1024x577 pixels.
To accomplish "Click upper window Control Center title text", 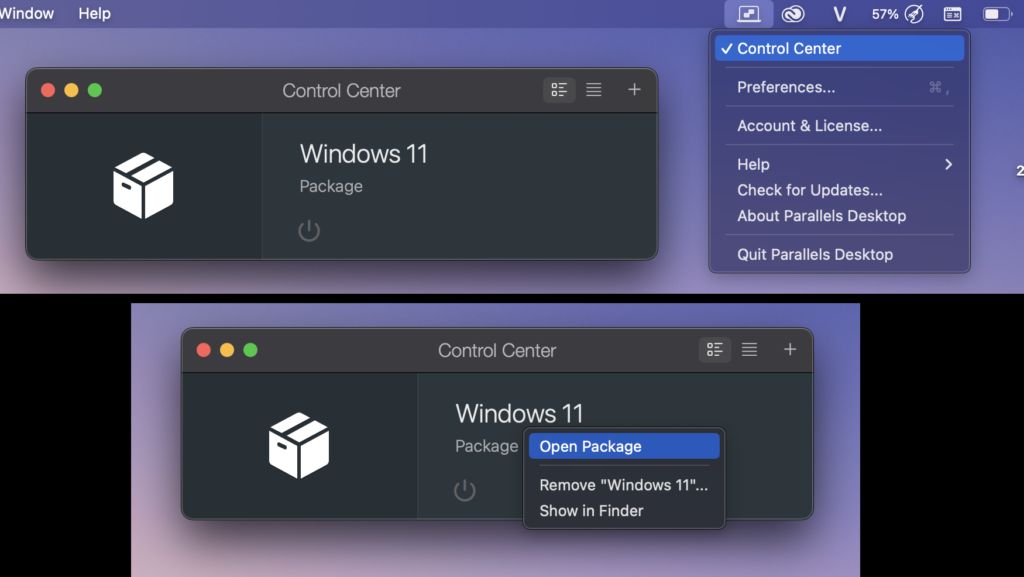I will click(x=342, y=90).
